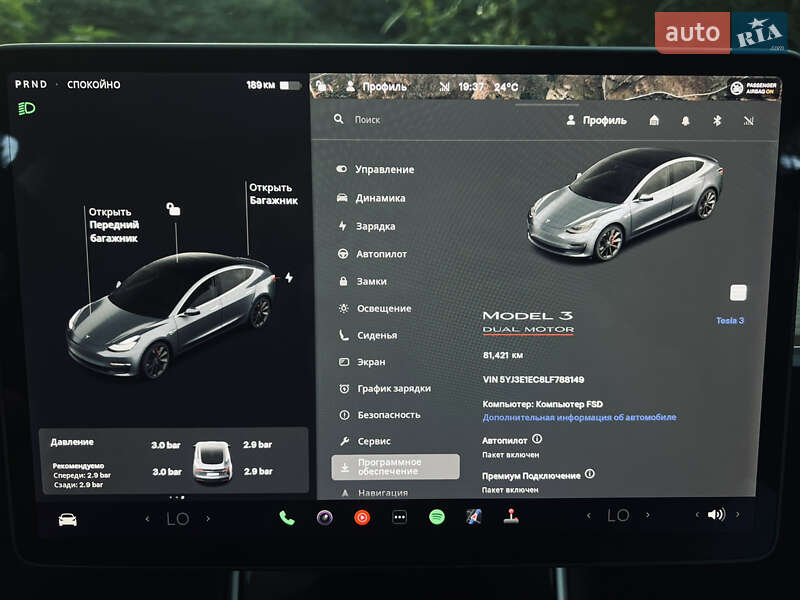Open the camera app in the dock

point(325,517)
